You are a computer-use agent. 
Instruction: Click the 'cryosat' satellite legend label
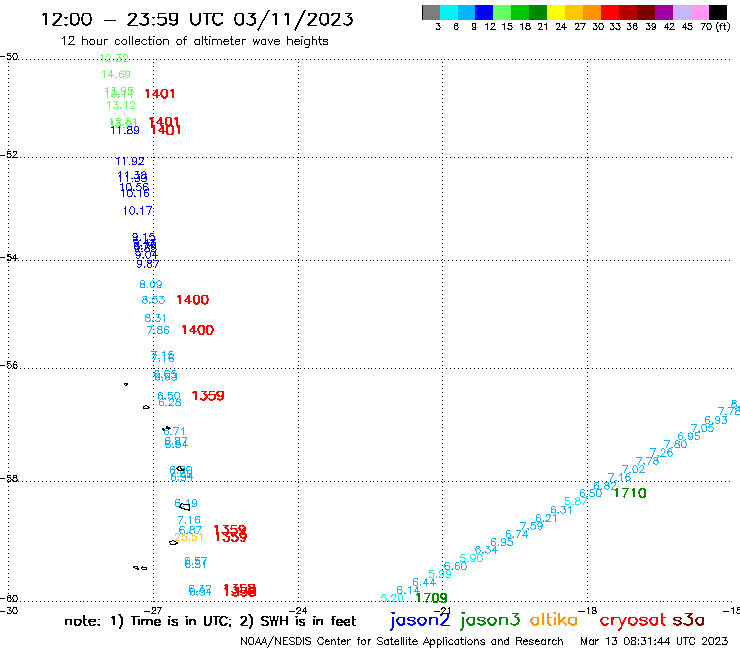(x=633, y=620)
